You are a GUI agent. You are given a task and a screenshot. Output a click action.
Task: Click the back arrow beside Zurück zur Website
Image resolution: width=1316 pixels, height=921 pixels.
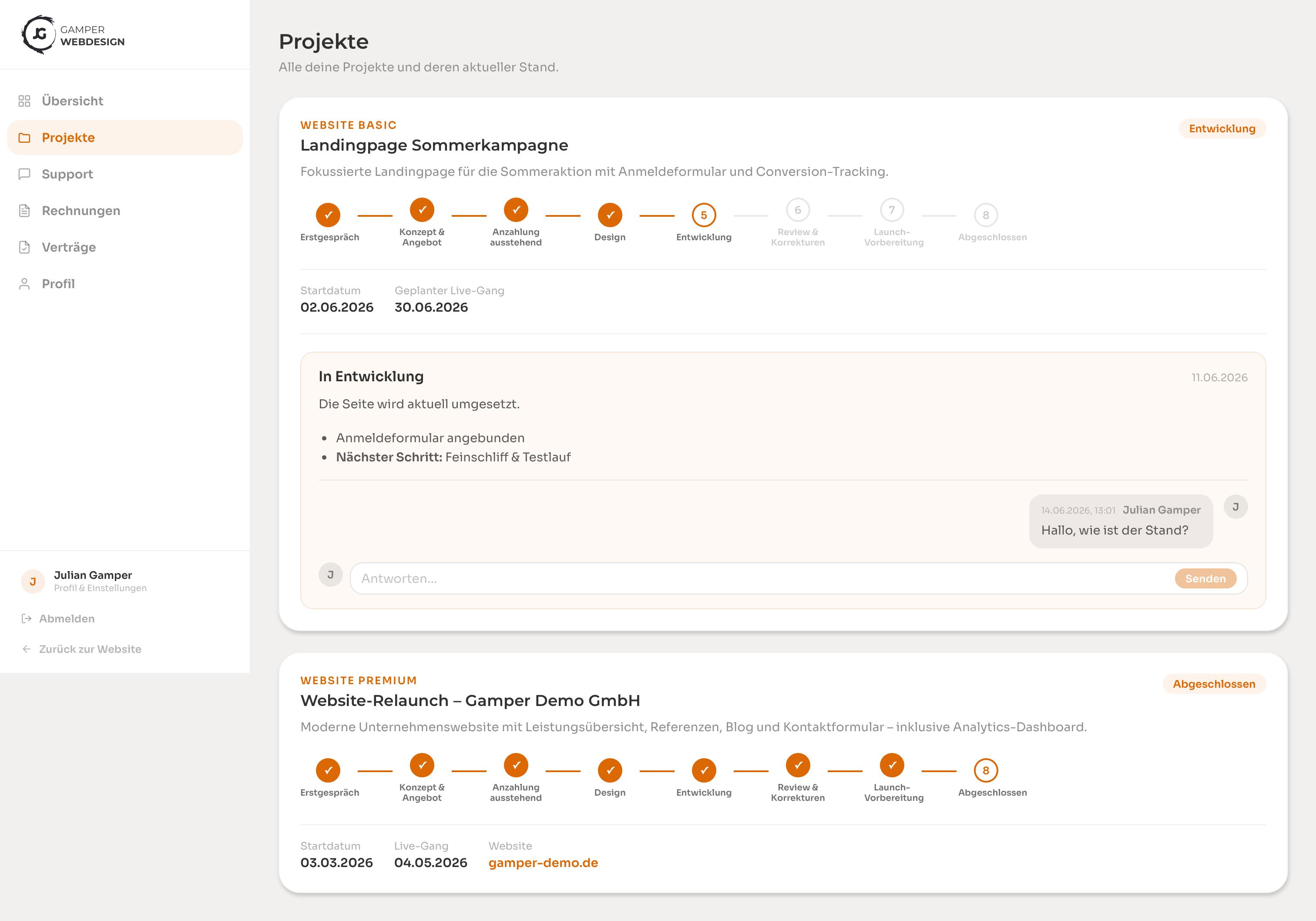pos(27,649)
